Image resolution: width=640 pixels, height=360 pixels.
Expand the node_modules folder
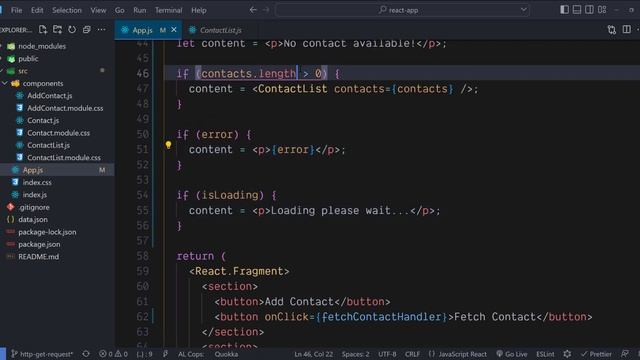(x=42, y=46)
